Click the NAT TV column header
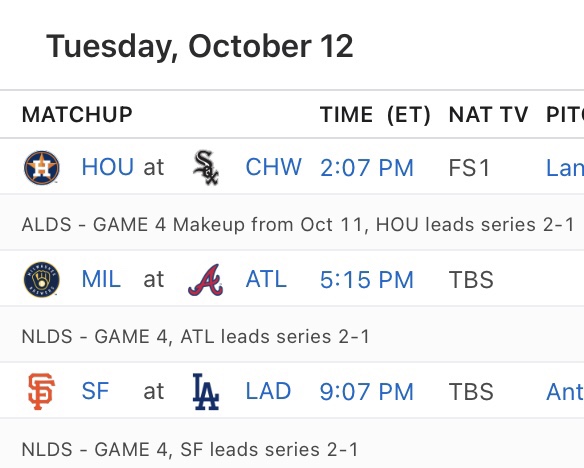This screenshot has height=468, width=584. click(x=488, y=114)
